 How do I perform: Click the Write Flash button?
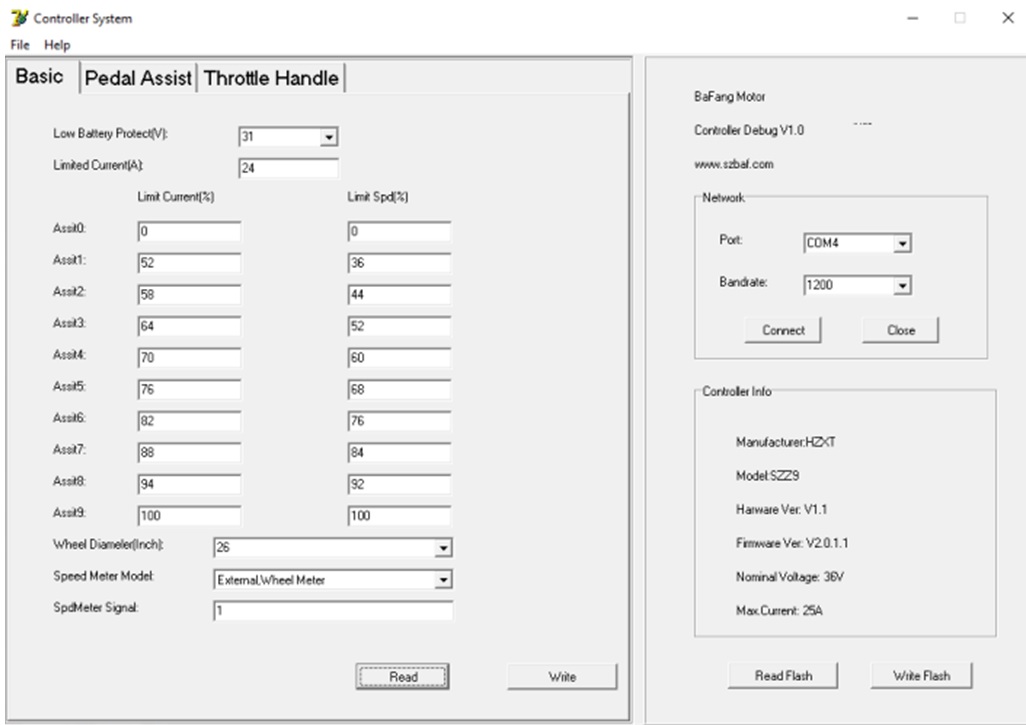pos(921,675)
